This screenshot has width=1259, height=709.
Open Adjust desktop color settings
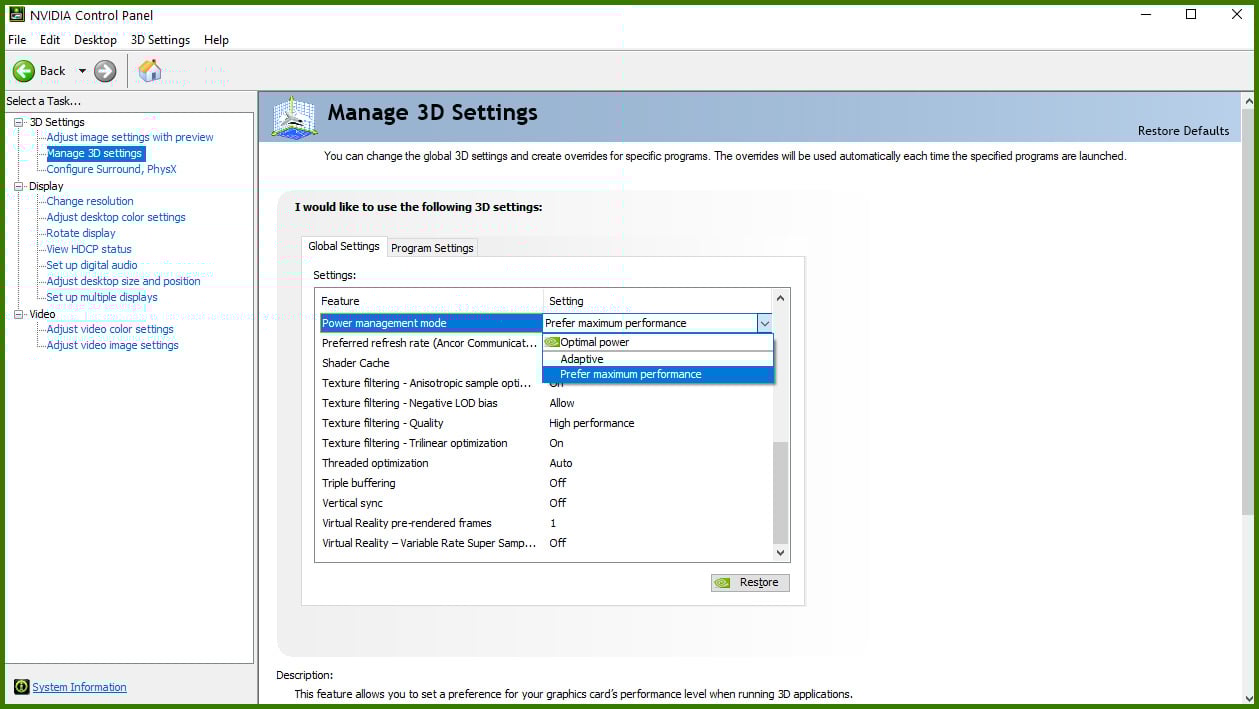pyautogui.click(x=116, y=217)
